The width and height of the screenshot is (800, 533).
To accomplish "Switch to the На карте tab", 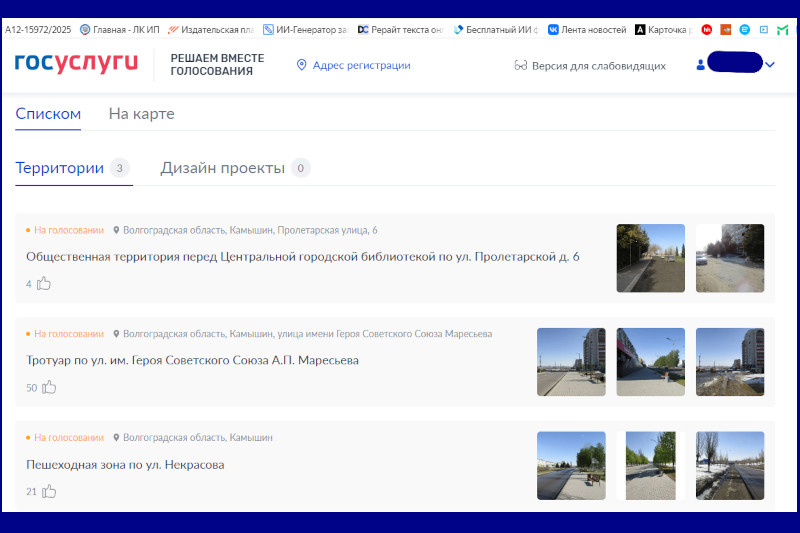I will [141, 114].
